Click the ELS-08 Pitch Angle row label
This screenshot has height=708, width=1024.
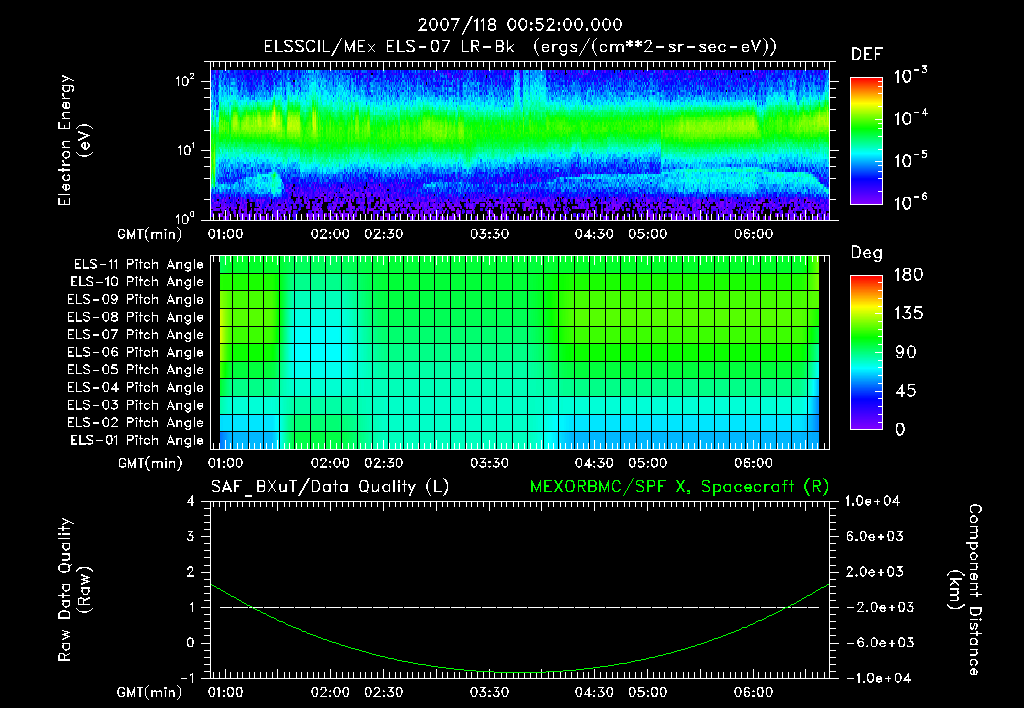(x=136, y=317)
